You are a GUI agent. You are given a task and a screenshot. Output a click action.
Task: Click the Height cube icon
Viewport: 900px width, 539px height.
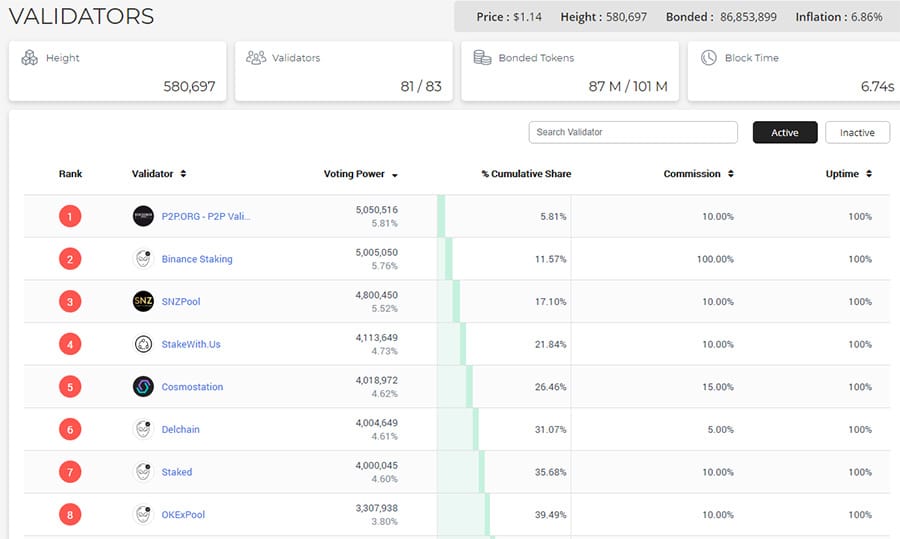pyautogui.click(x=30, y=58)
